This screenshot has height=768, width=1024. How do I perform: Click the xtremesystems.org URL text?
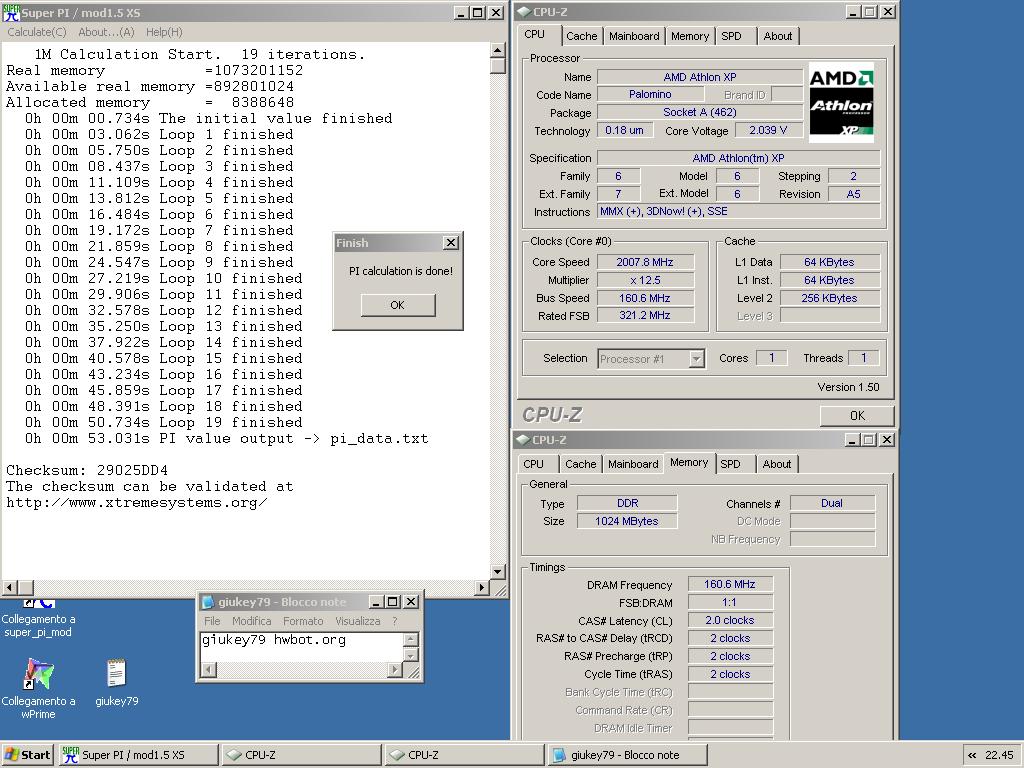click(136, 502)
